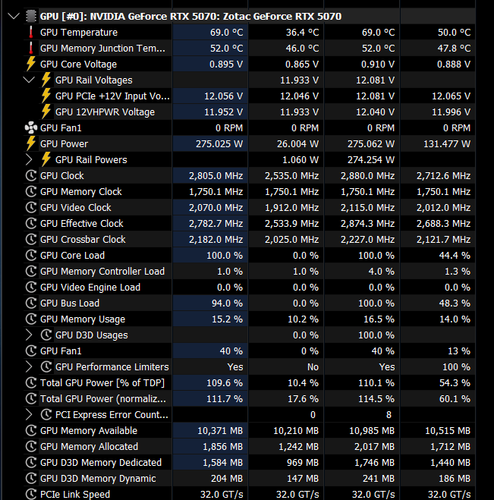Expand the PCI Express Error Count group
Viewport: 494px width, 500px height.
29,415
